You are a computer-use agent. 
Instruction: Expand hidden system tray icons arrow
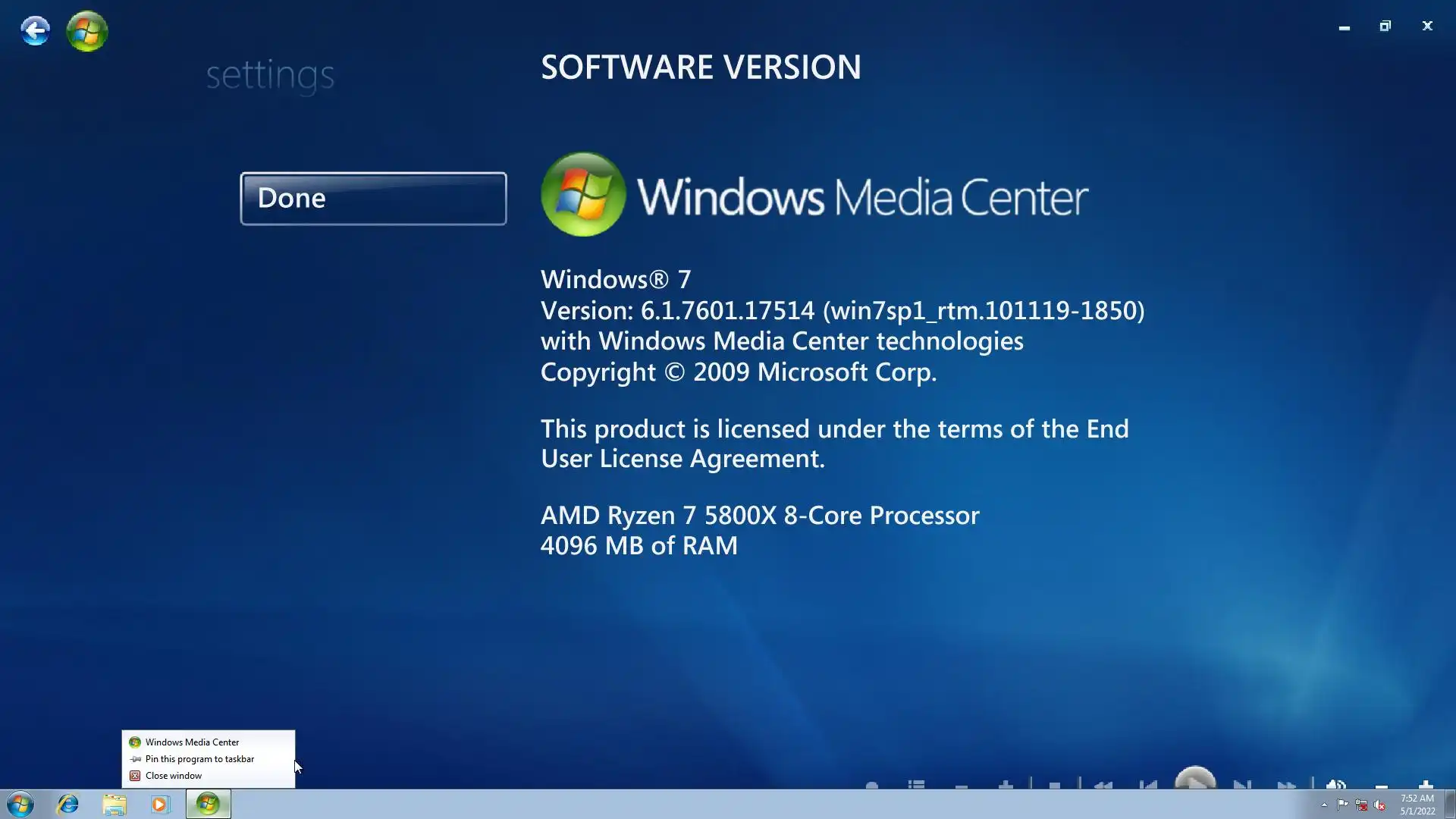click(x=1324, y=805)
